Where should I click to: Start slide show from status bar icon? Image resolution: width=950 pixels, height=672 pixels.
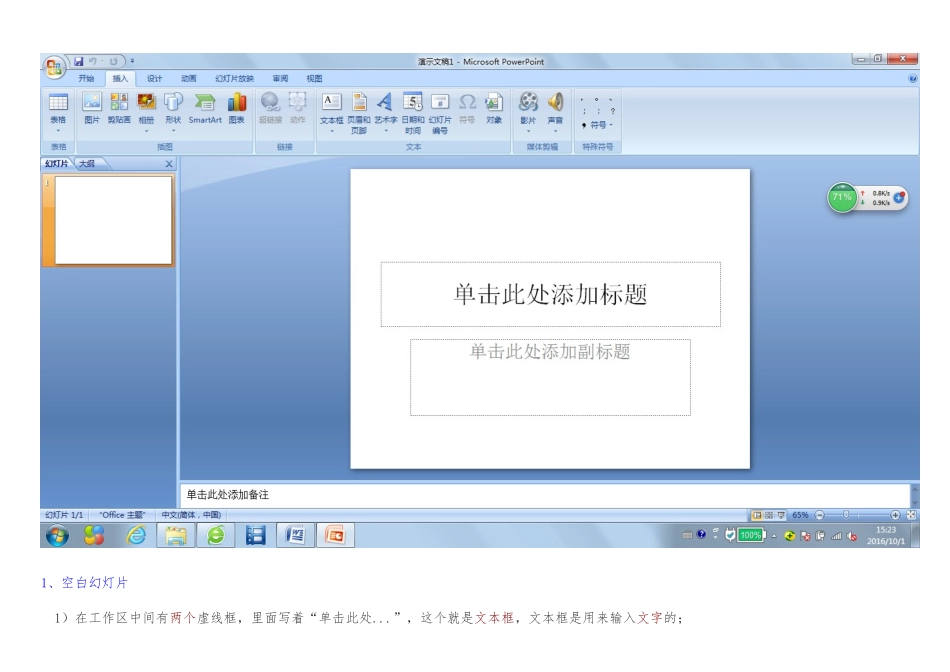tap(781, 514)
